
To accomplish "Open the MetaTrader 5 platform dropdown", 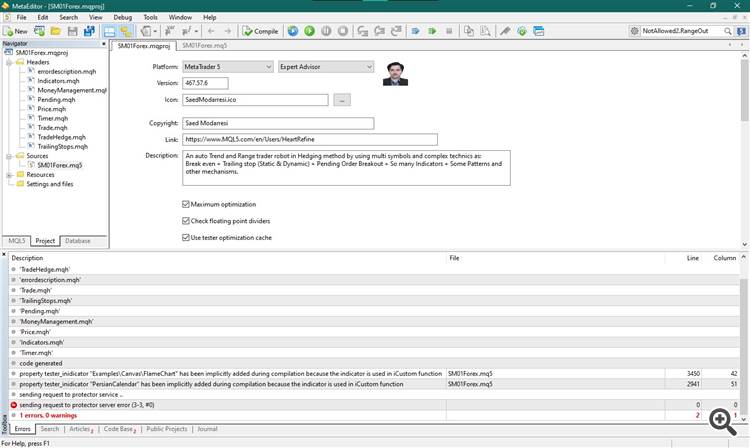I will pyautogui.click(x=228, y=67).
